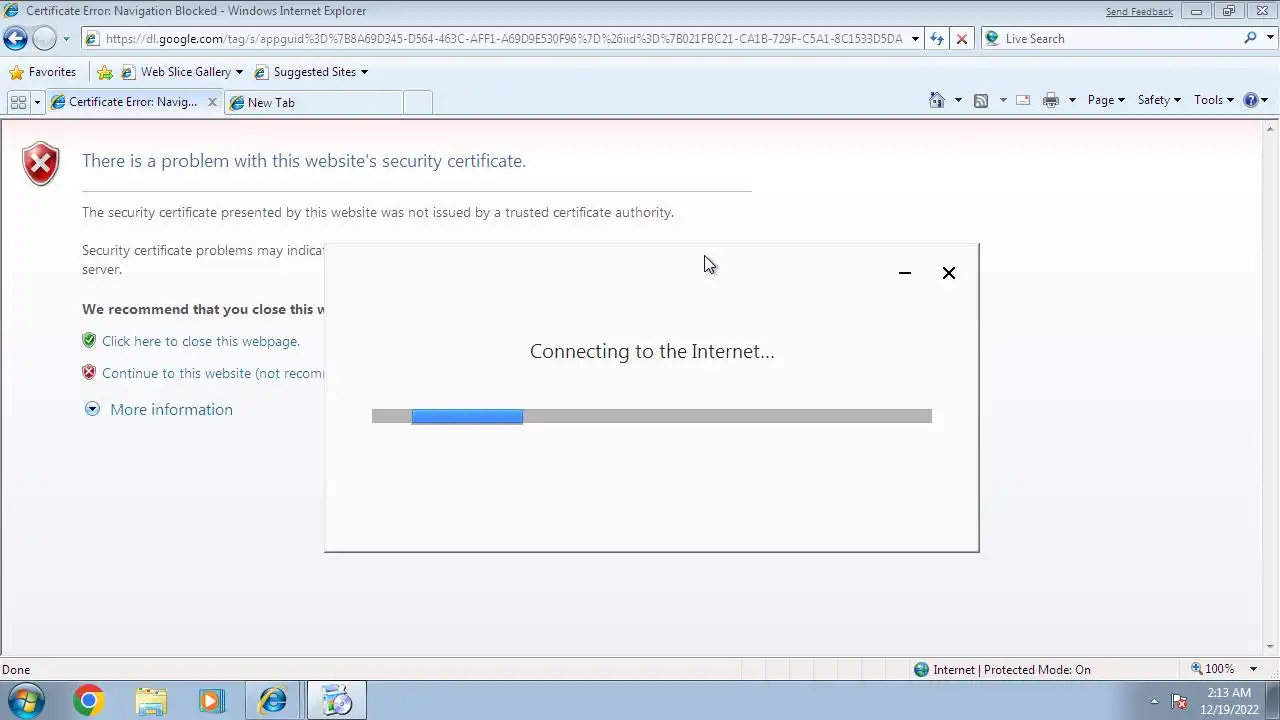
Task: Click the search magnifier icon
Action: click(1250, 38)
